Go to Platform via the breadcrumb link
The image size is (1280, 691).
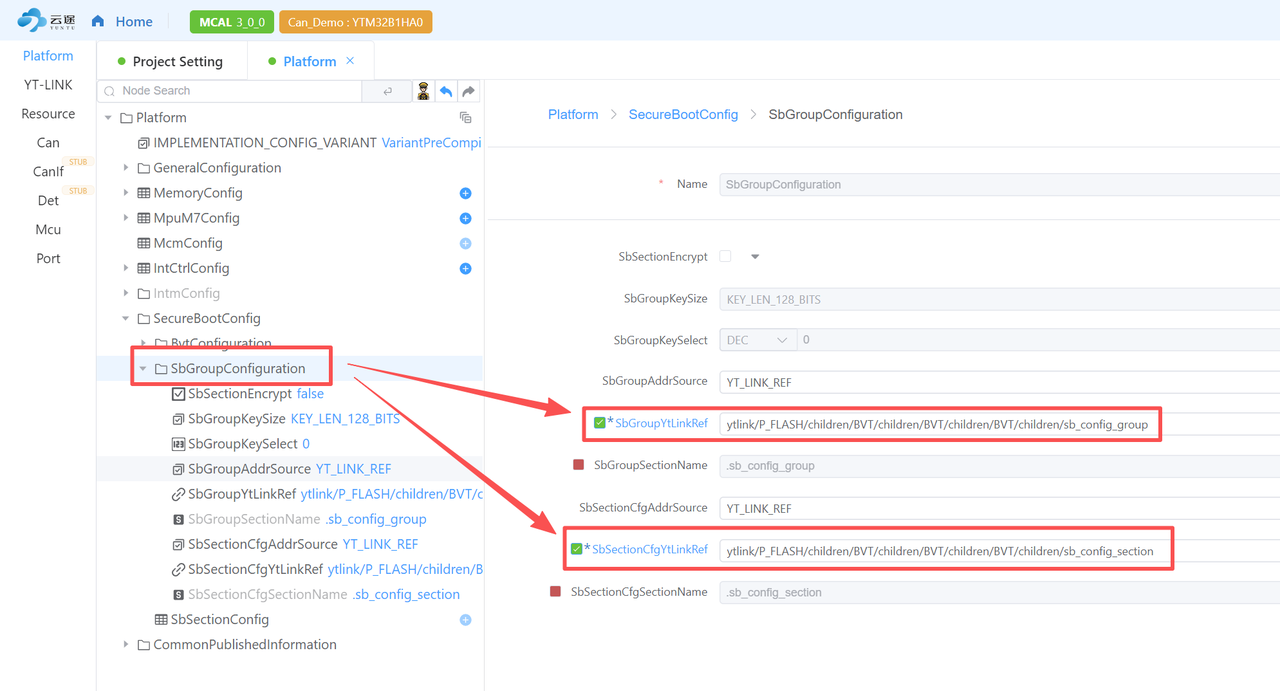coord(573,115)
